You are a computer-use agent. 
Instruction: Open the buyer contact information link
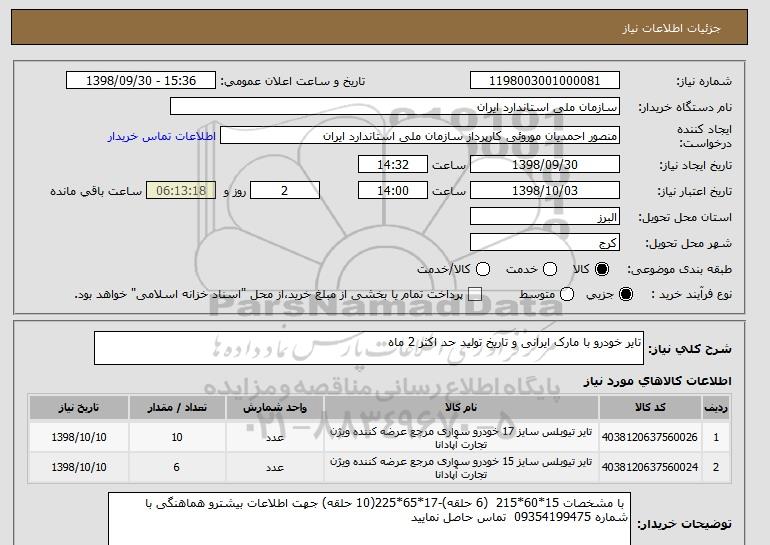tap(162, 136)
